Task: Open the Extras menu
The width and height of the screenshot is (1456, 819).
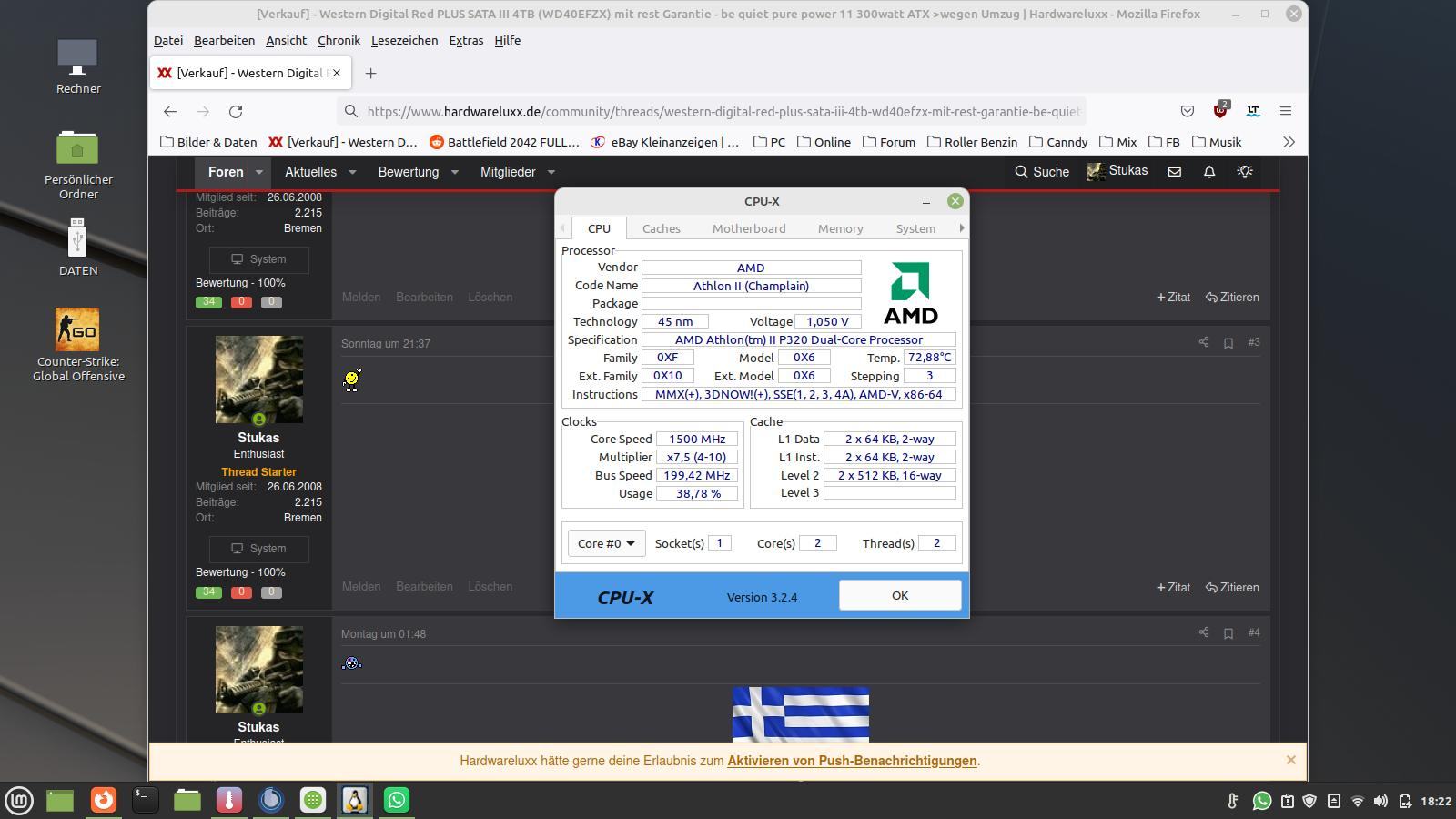Action: 466,40
